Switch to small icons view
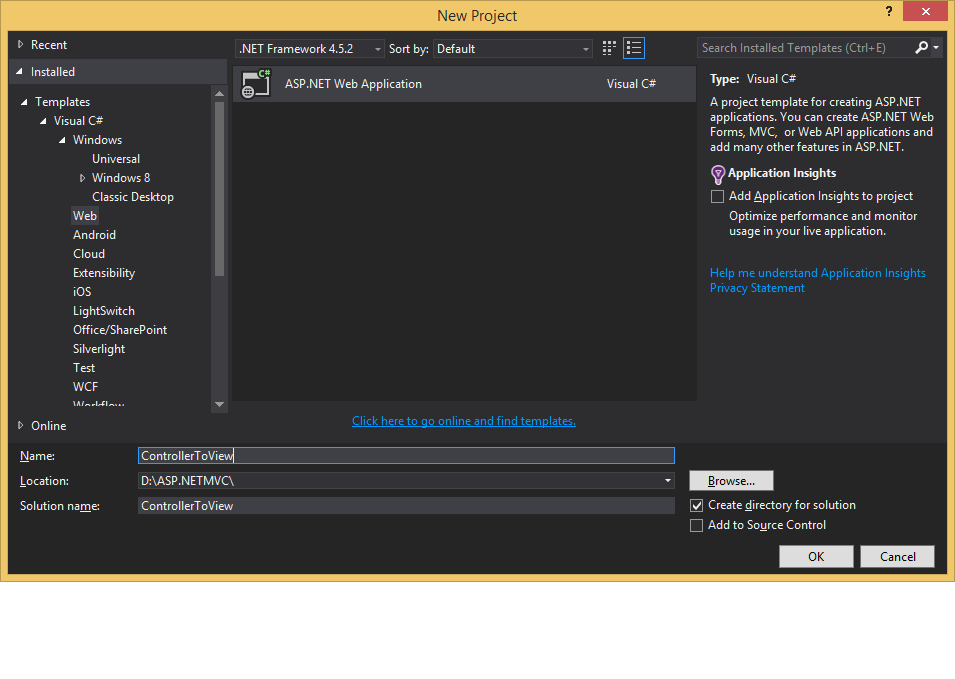This screenshot has height=679, width=955. point(608,48)
